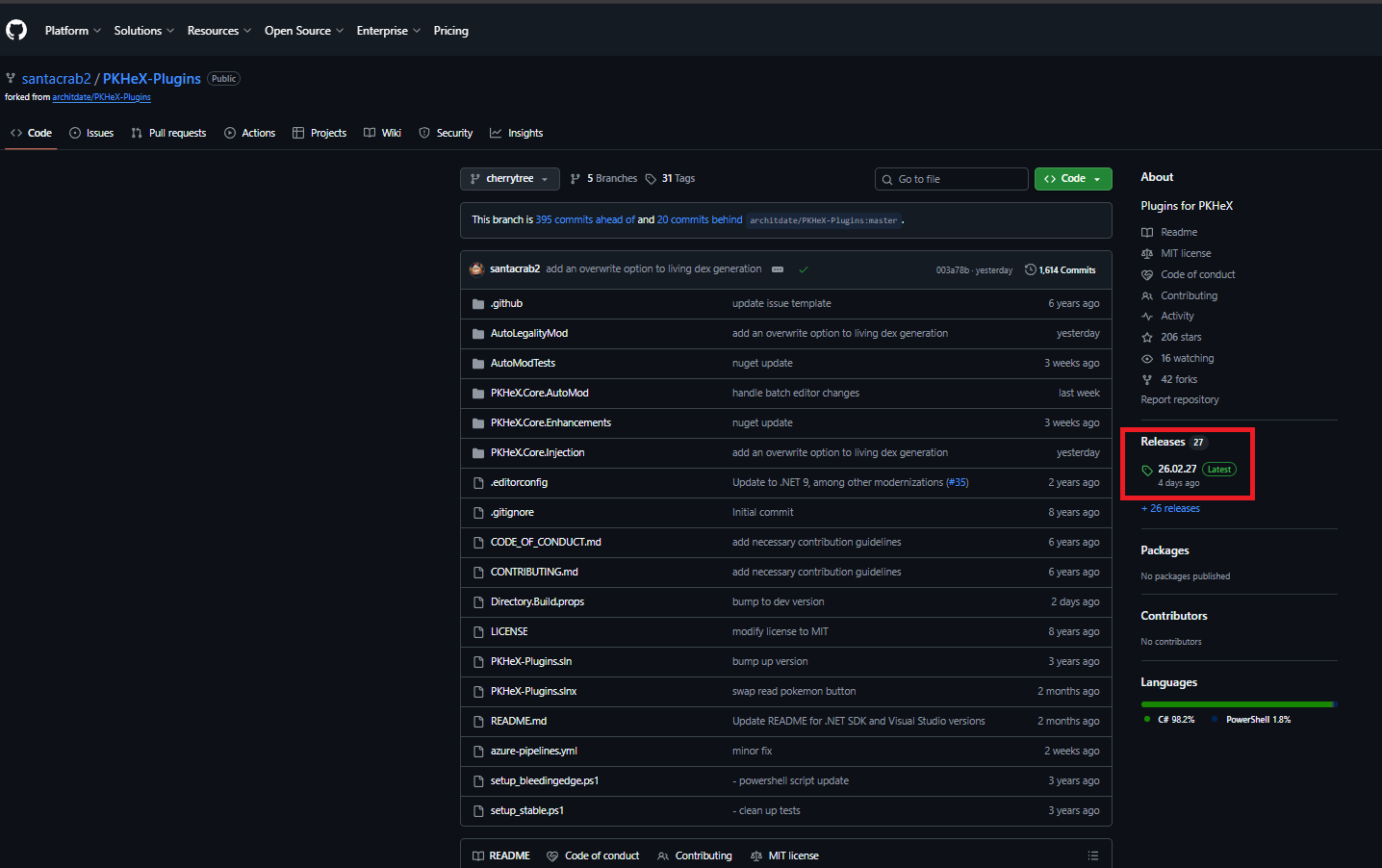Click the GitHub logo icon
This screenshot has height=868, width=1382.
(16, 31)
